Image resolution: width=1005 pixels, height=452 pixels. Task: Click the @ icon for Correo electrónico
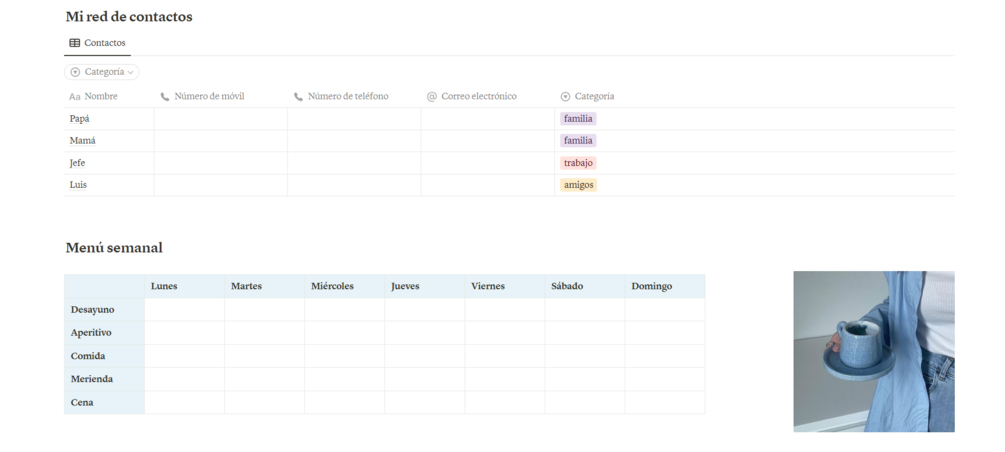pos(432,97)
